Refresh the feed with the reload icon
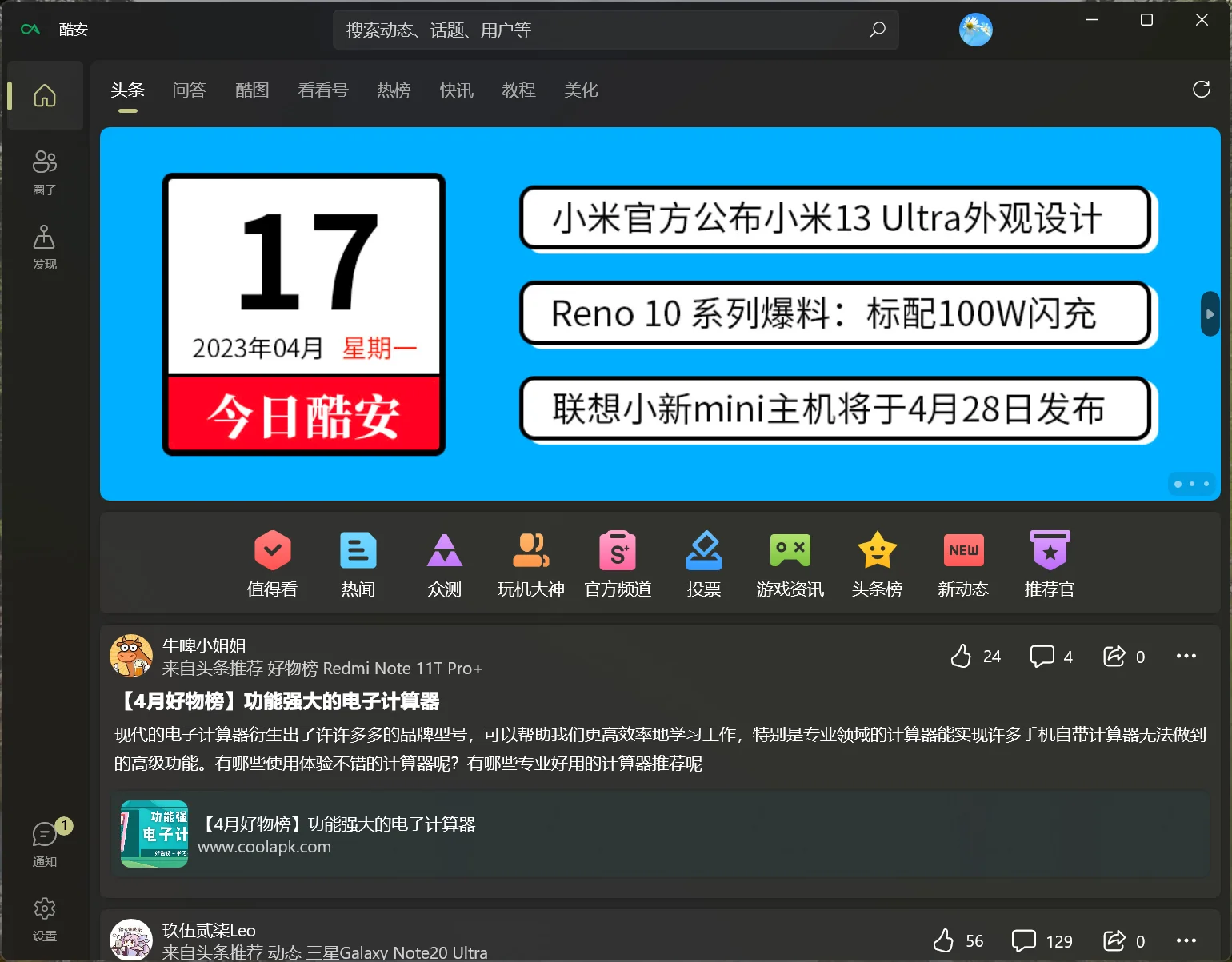The width and height of the screenshot is (1232, 962). click(1202, 90)
